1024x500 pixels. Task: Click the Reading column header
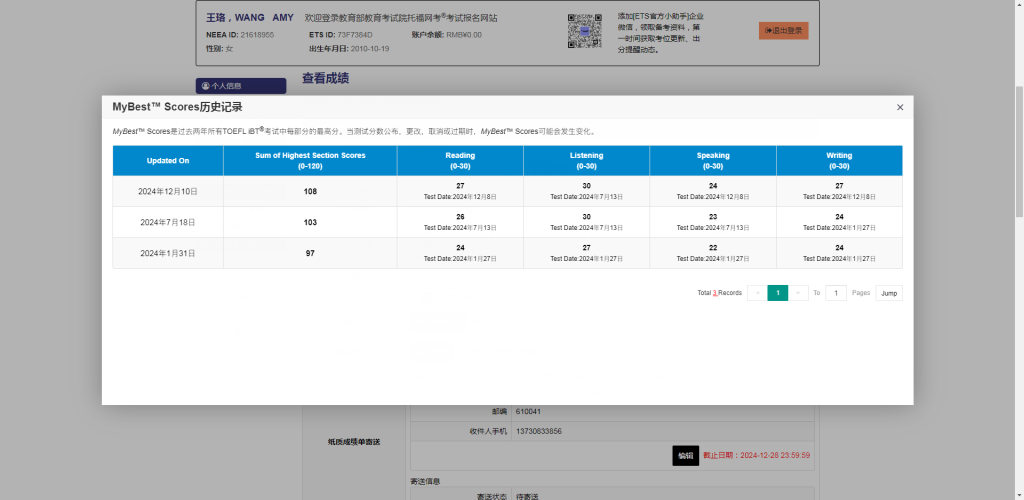pos(460,161)
